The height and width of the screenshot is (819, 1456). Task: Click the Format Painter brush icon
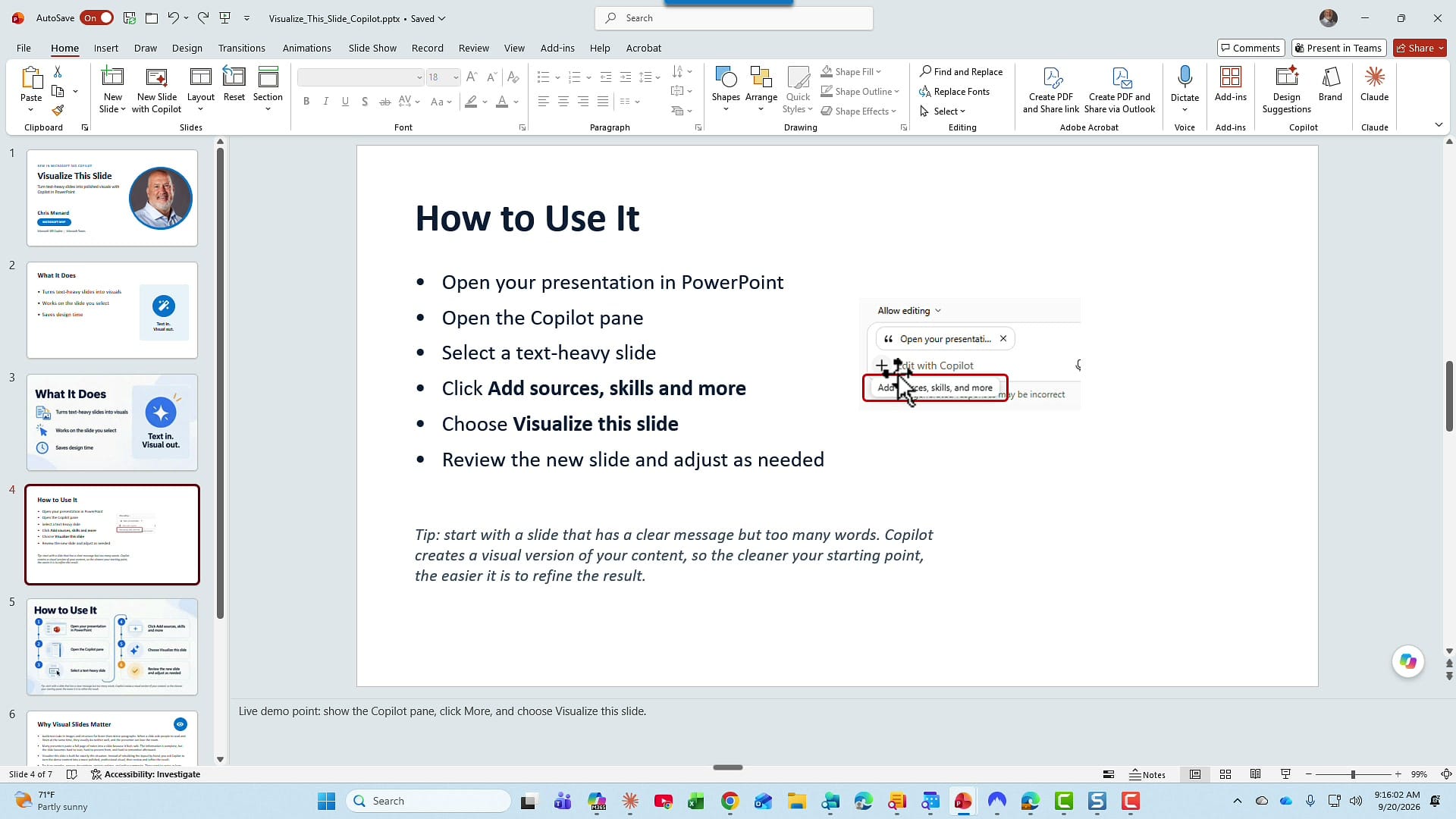[58, 111]
